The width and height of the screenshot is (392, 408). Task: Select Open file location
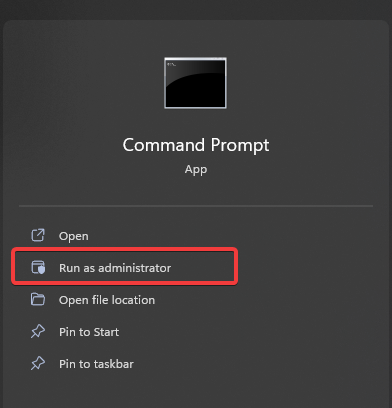tap(107, 300)
